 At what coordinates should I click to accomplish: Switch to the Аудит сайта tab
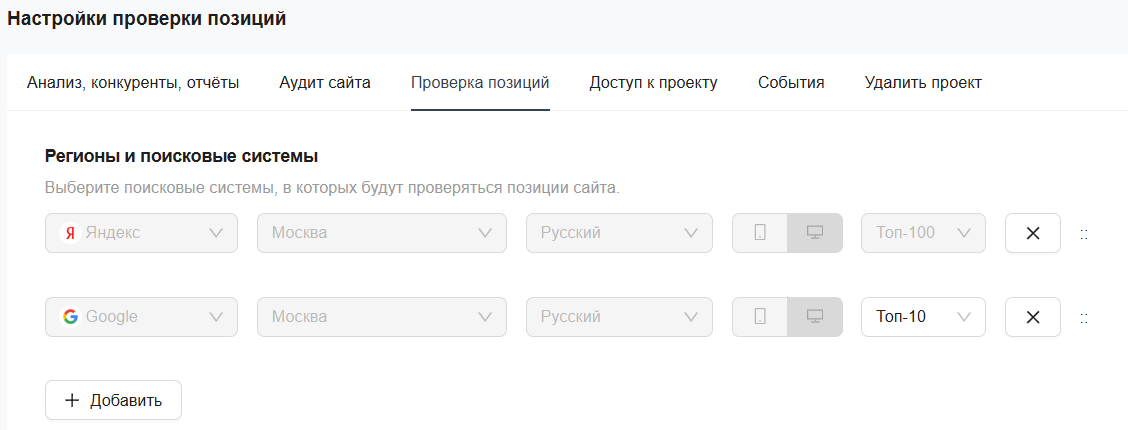(325, 83)
